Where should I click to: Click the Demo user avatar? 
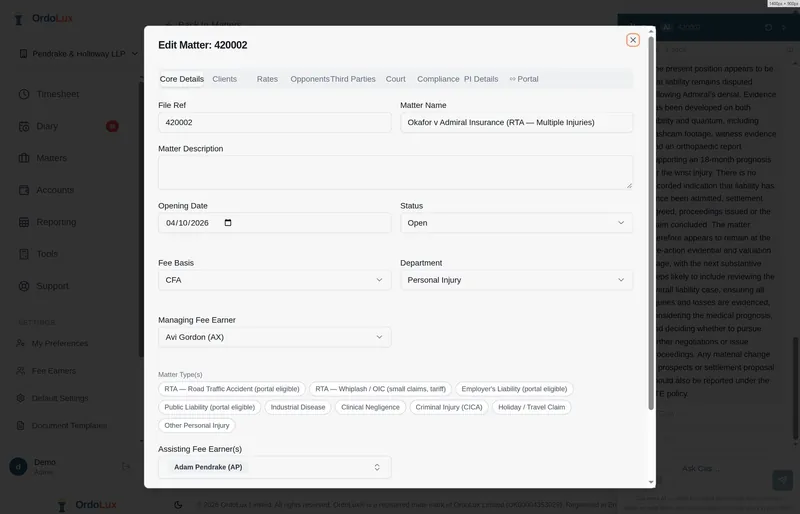point(18,467)
